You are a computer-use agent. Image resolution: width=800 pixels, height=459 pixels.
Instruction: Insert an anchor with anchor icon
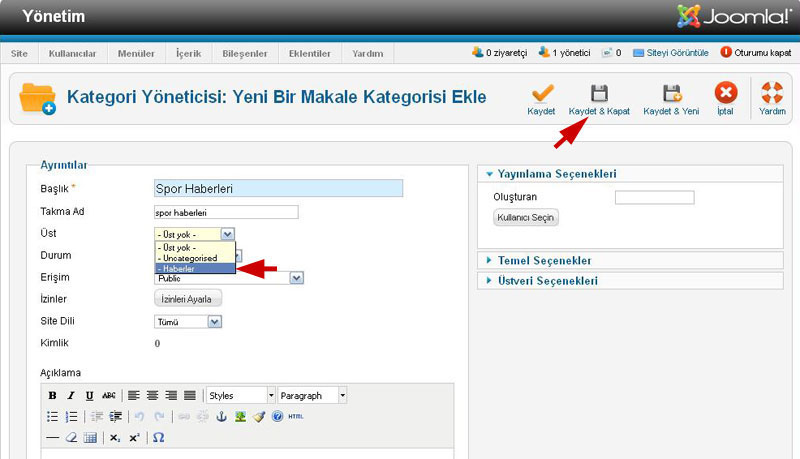pyautogui.click(x=221, y=417)
